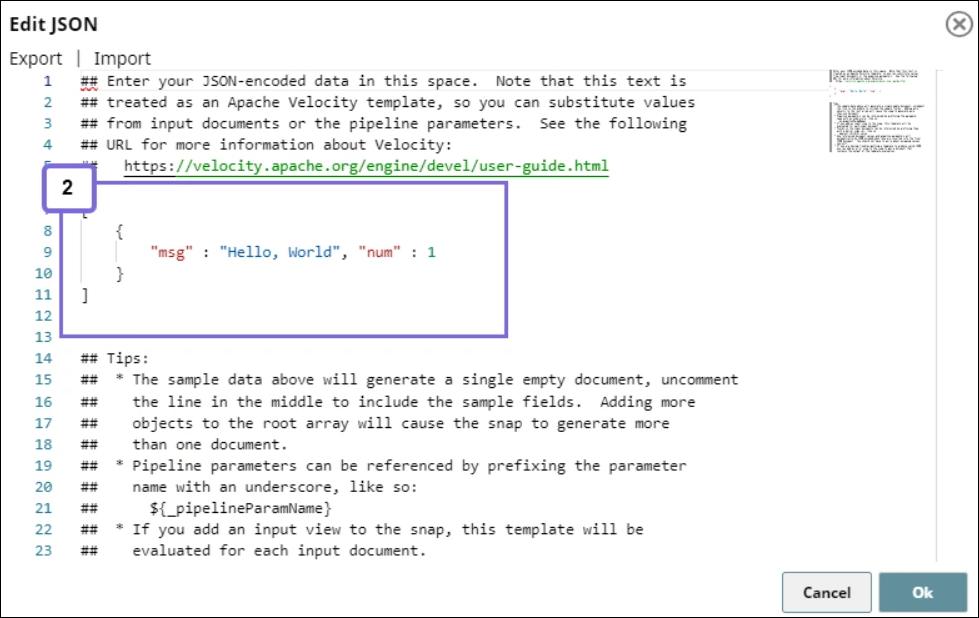Select line number 23 in the gutter
This screenshot has height=618, width=979.
[43, 549]
